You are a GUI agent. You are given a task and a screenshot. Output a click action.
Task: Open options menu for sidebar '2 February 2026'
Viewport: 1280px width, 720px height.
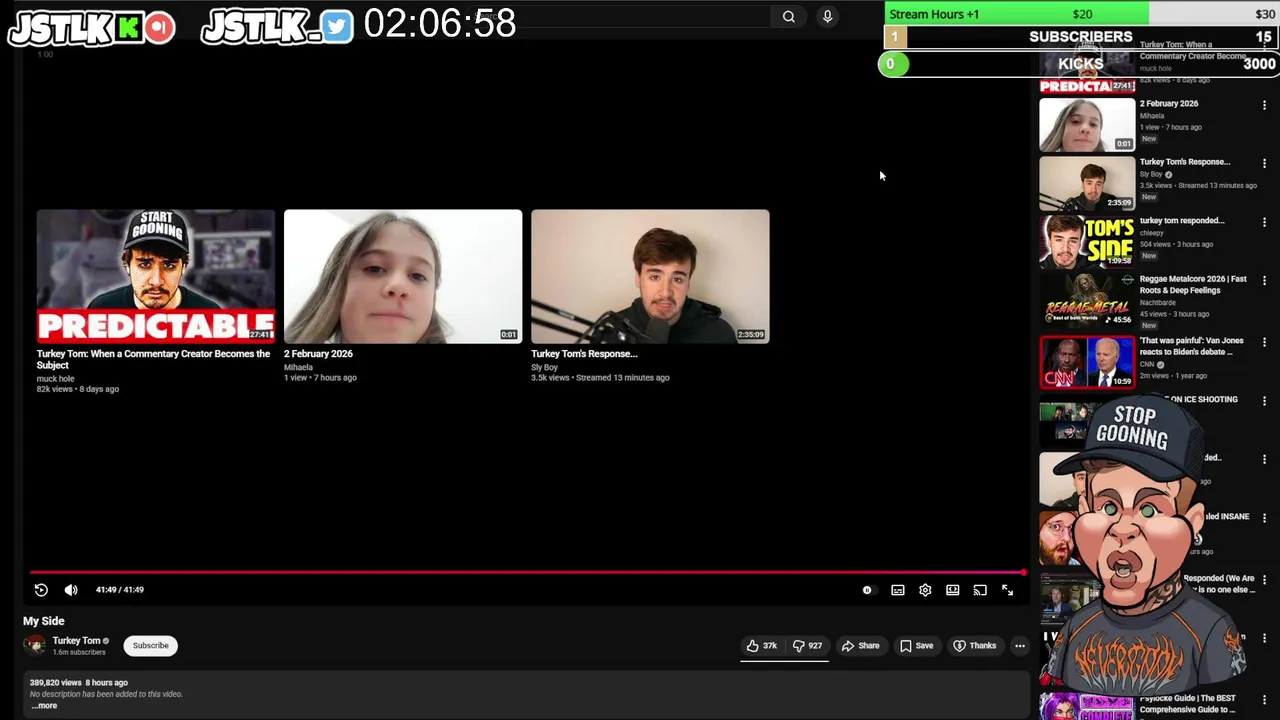(1264, 105)
